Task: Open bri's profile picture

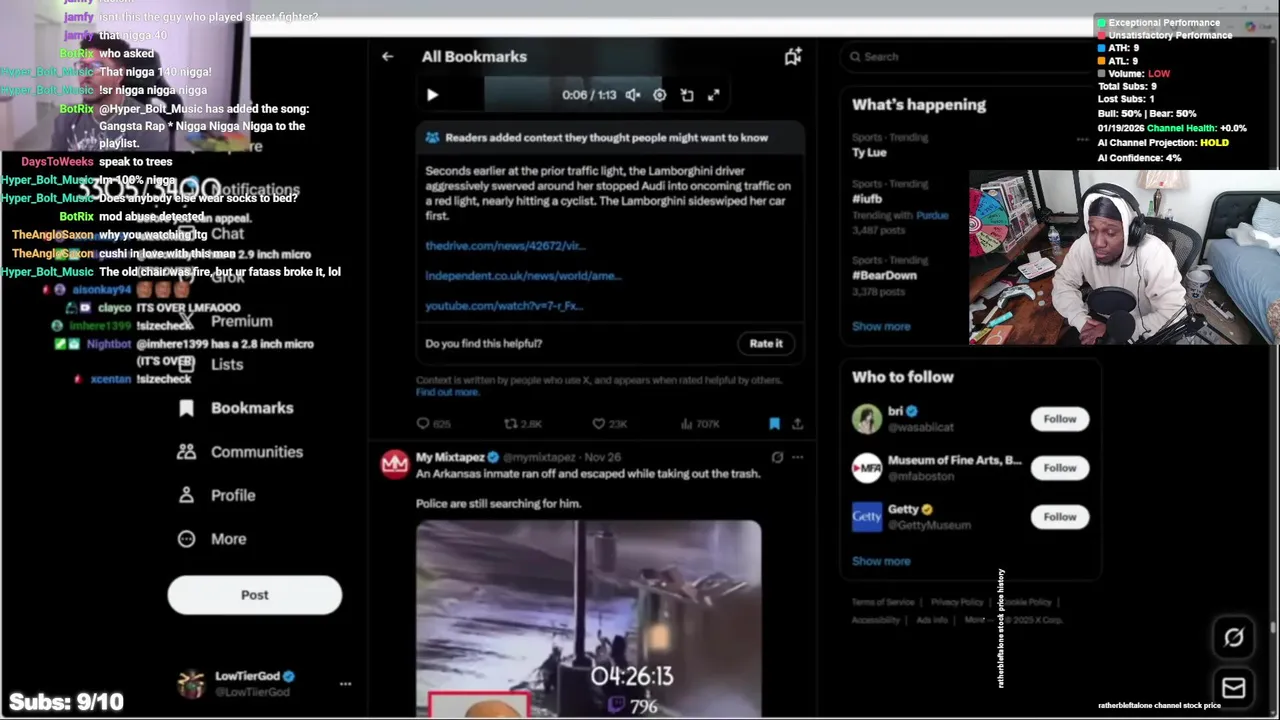Action: click(x=867, y=419)
